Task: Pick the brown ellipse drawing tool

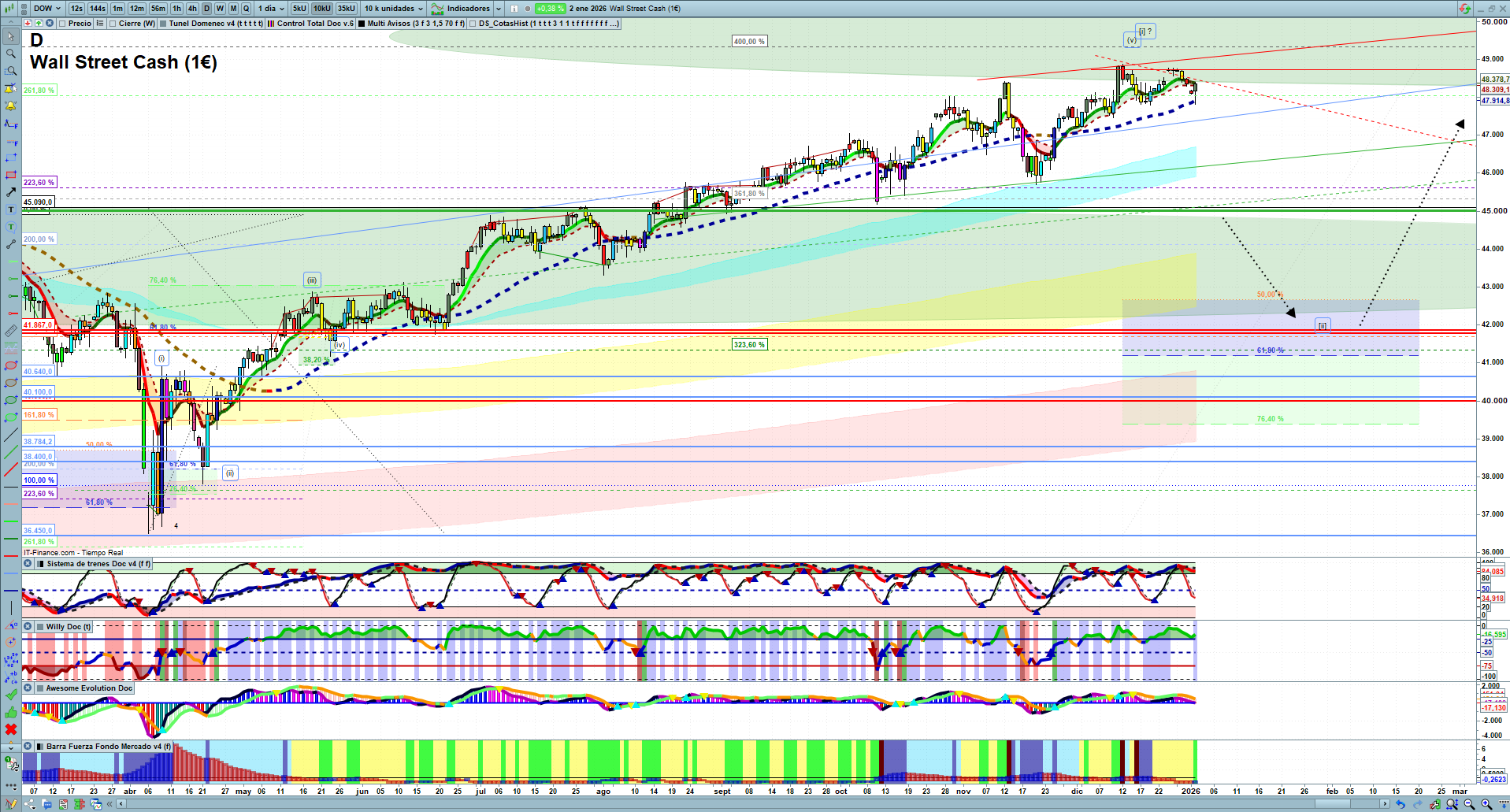Action: tap(11, 383)
